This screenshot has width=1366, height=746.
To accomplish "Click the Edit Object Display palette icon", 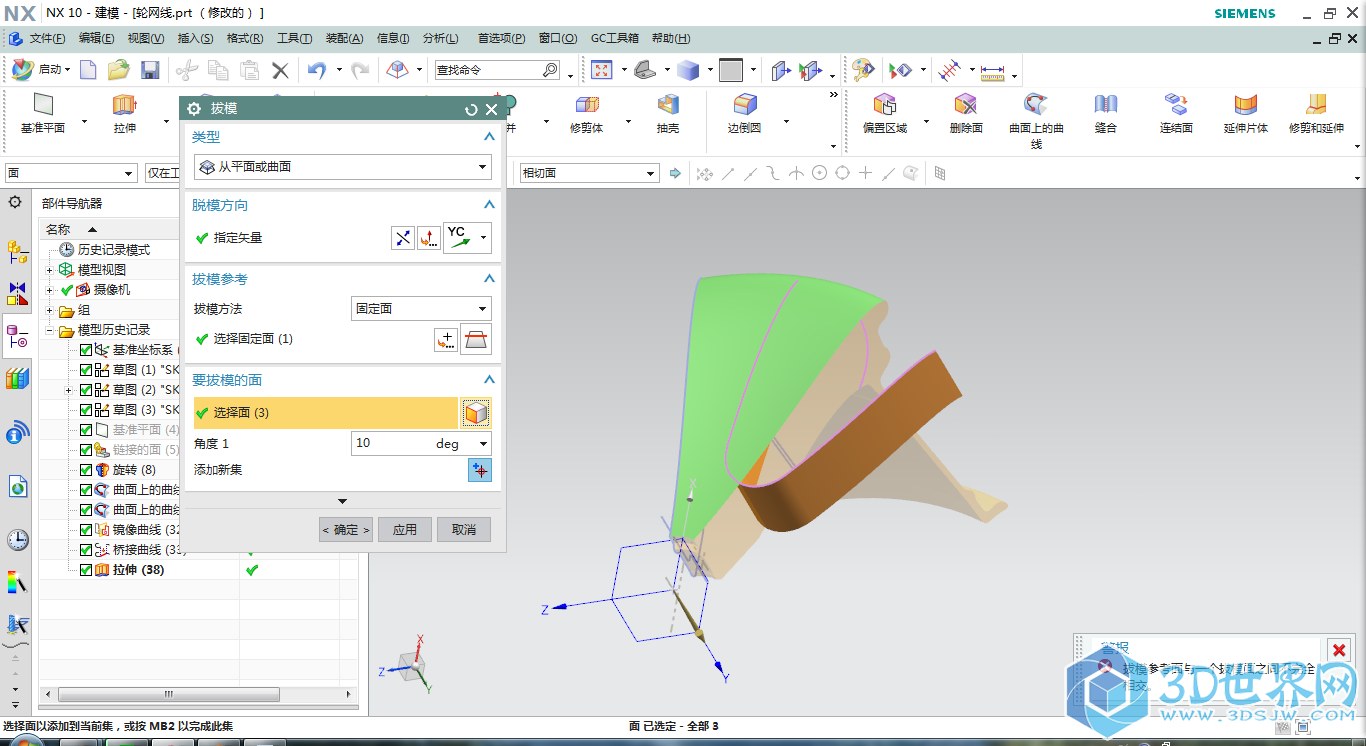I will click(x=862, y=70).
